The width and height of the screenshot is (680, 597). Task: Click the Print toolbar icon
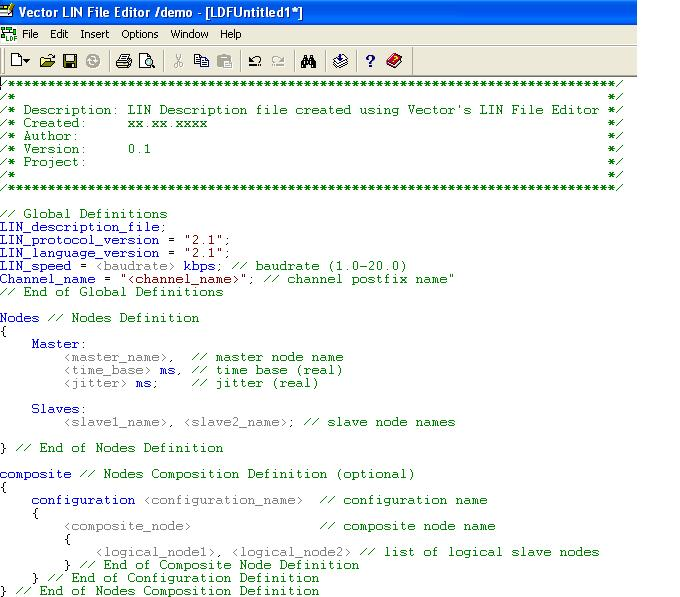coord(124,61)
